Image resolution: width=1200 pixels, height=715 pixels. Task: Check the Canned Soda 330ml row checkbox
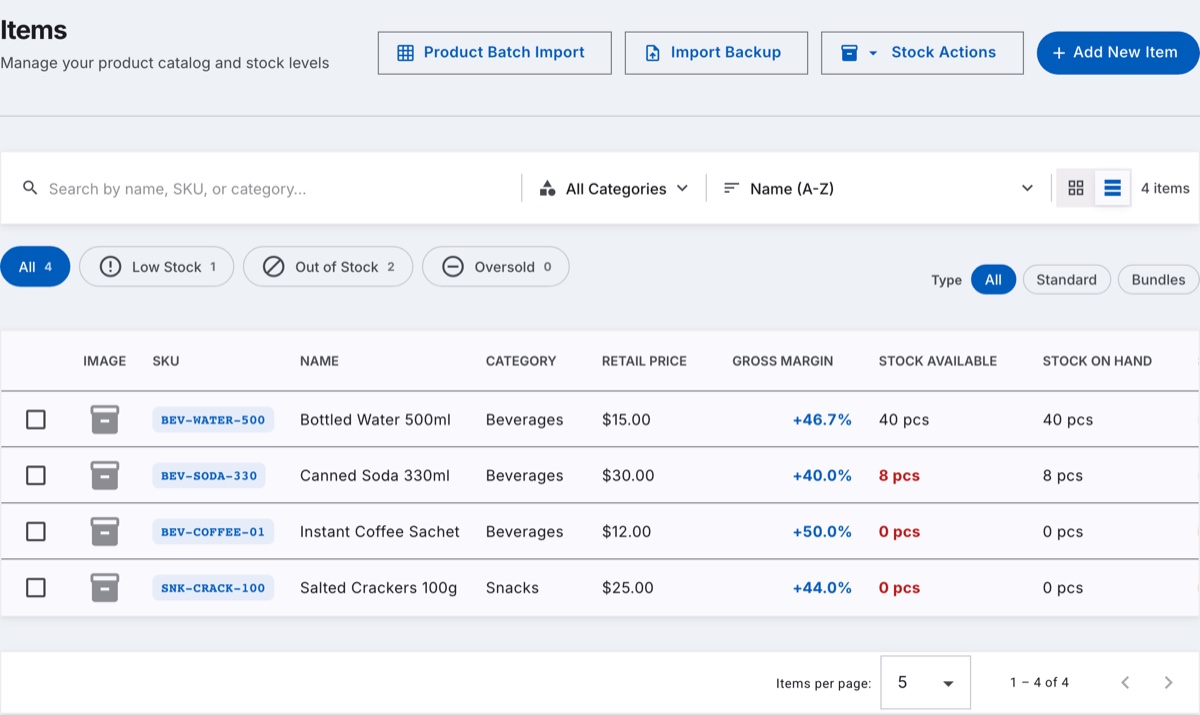[x=36, y=476]
